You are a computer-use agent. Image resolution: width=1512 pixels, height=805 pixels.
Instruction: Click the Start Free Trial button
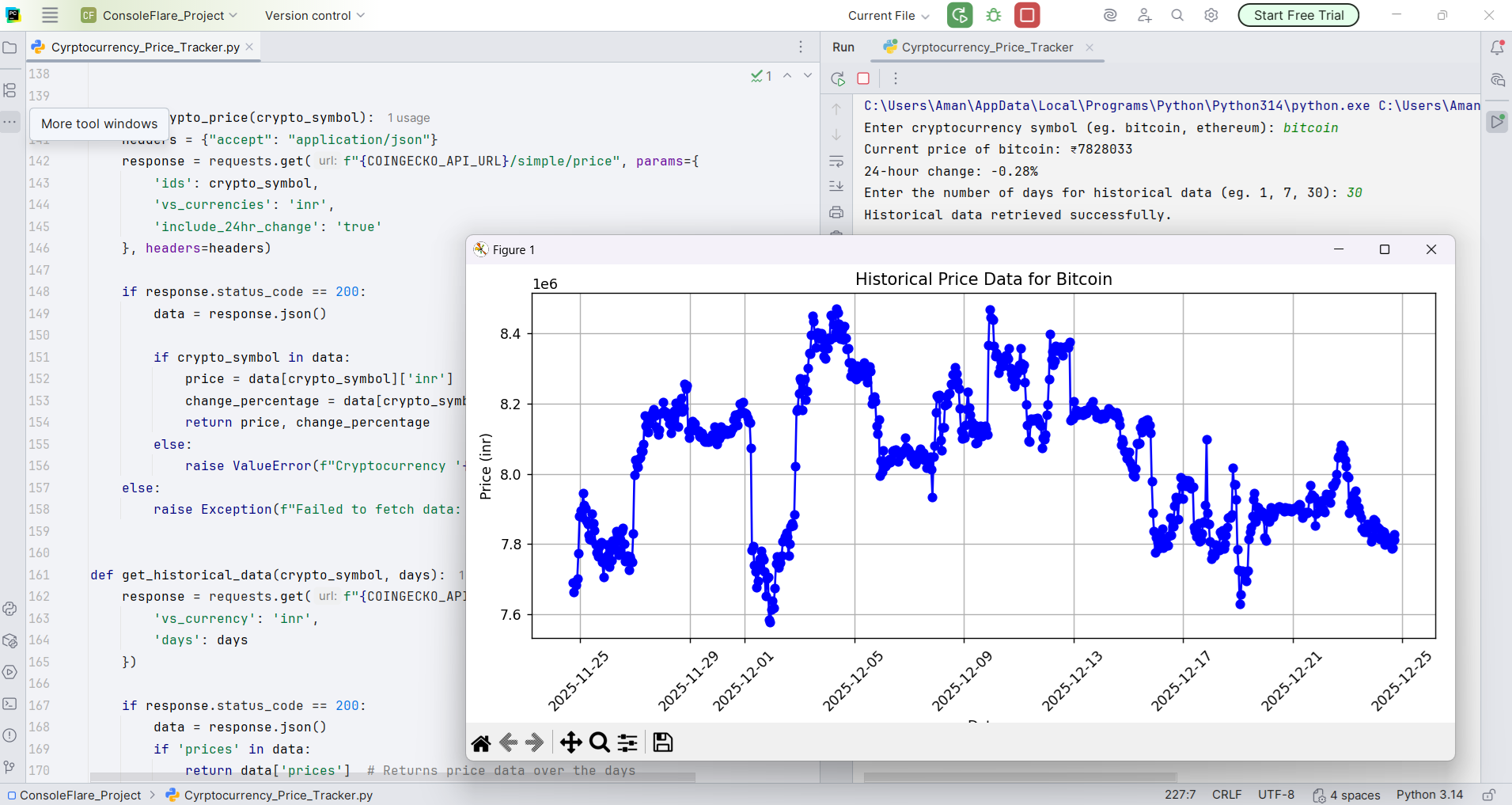tap(1298, 15)
